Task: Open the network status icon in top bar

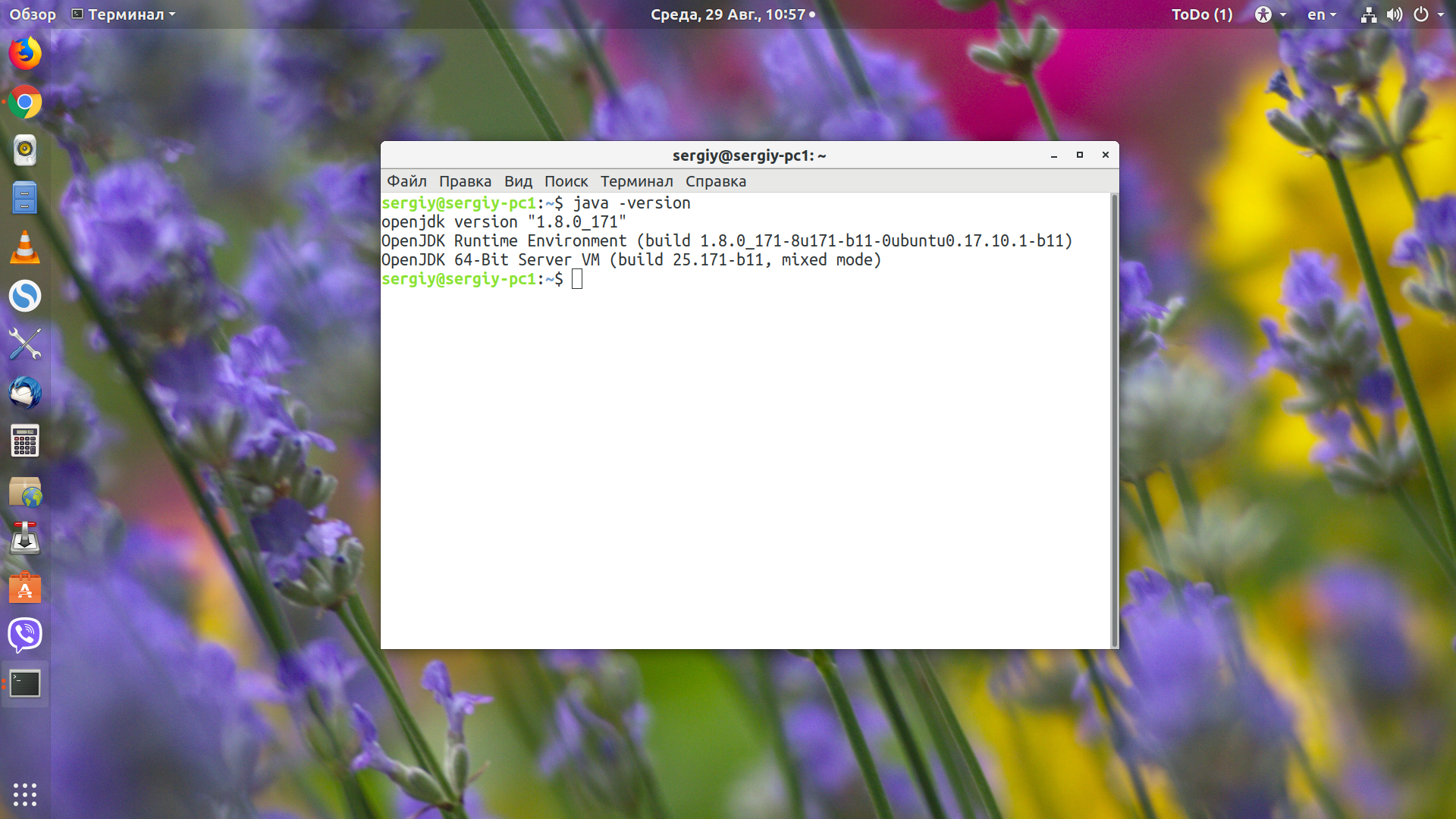Action: pos(1369,14)
